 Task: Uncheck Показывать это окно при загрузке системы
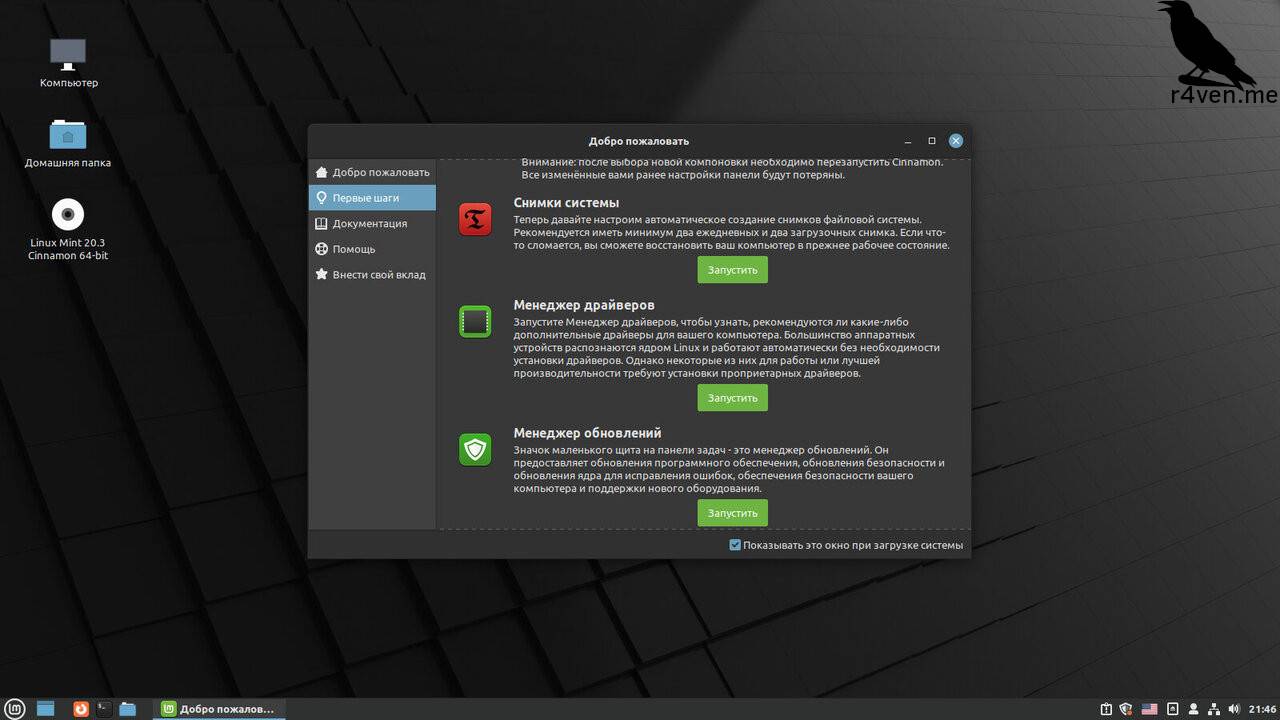[735, 545]
